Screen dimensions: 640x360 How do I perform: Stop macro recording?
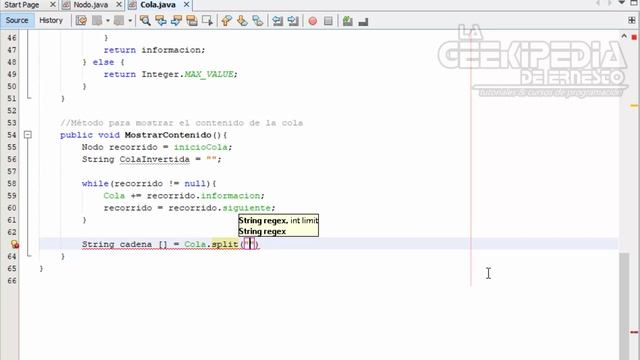328,21
